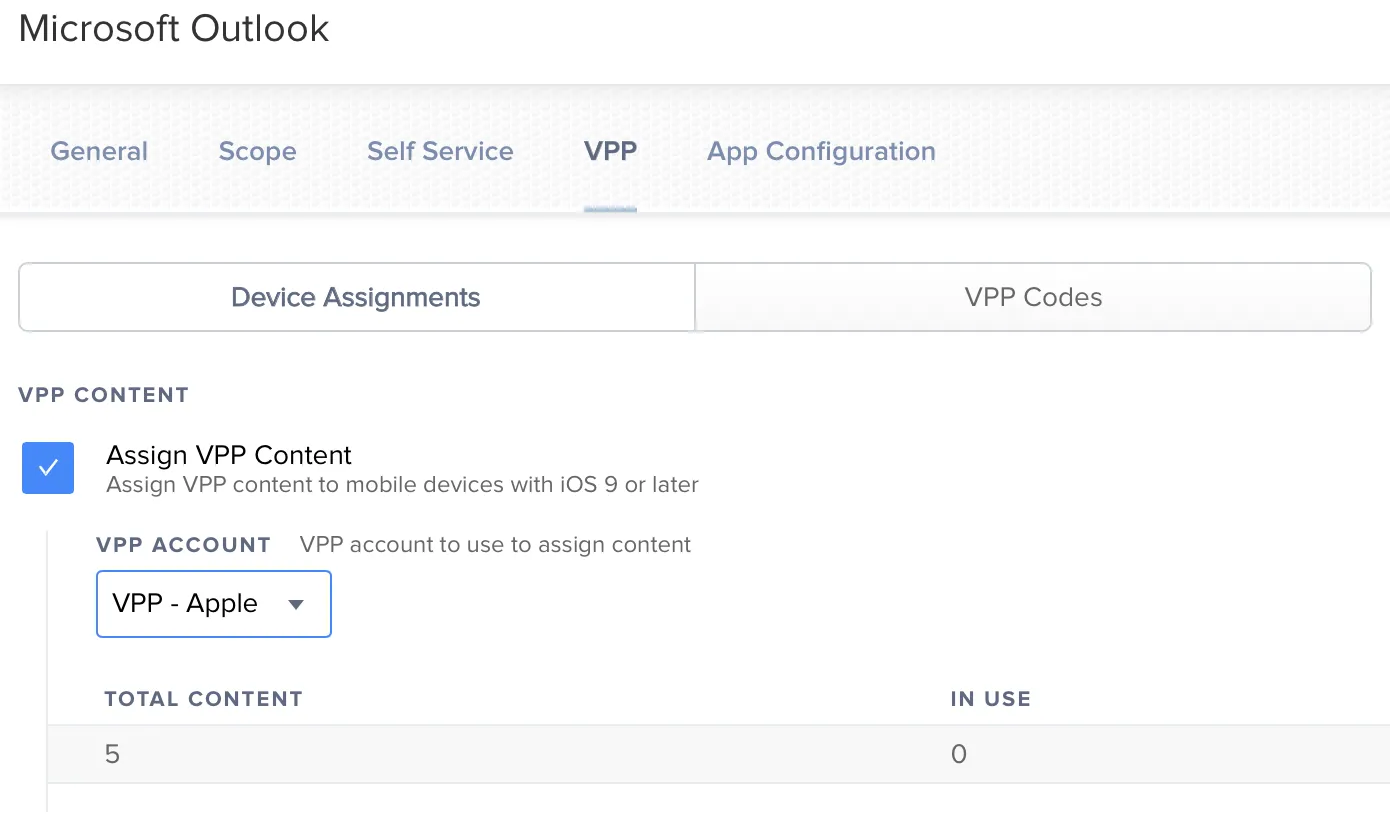Click the Assign VPP Content label text
Viewport: 1390px width, 828px height.
pos(228,455)
